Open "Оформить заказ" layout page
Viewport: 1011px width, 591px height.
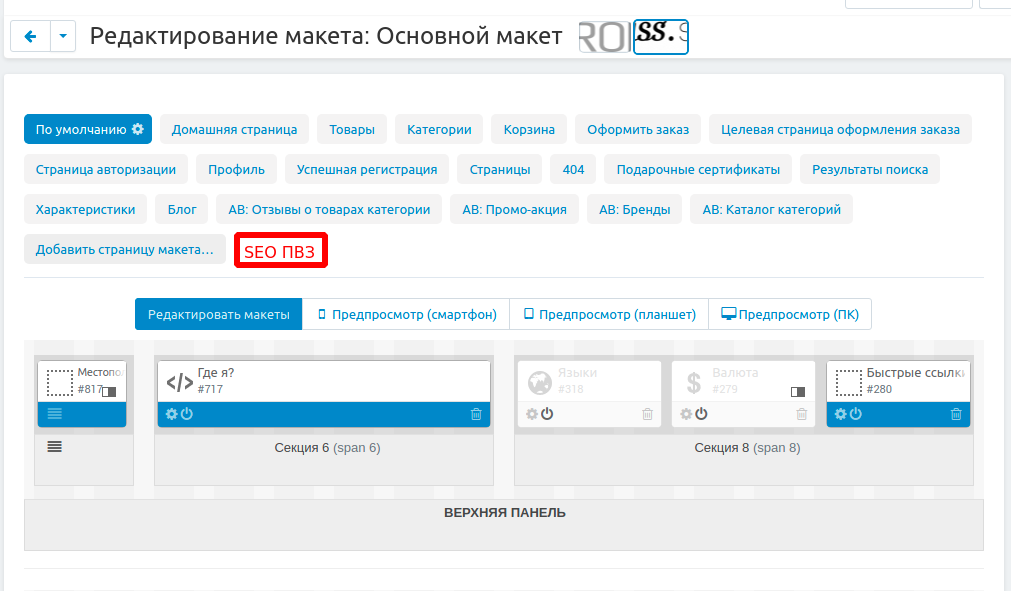click(x=637, y=129)
